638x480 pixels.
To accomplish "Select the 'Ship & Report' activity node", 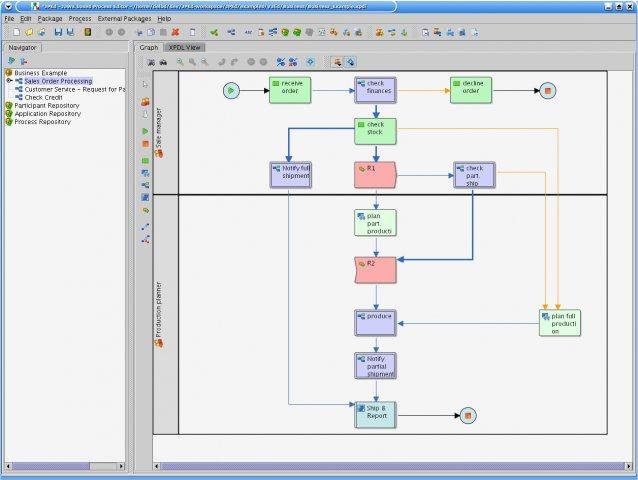I will pyautogui.click(x=375, y=414).
